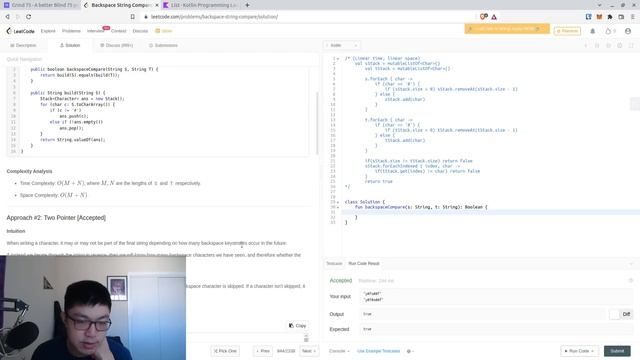Click the LeetCode logo

click(x=20, y=31)
